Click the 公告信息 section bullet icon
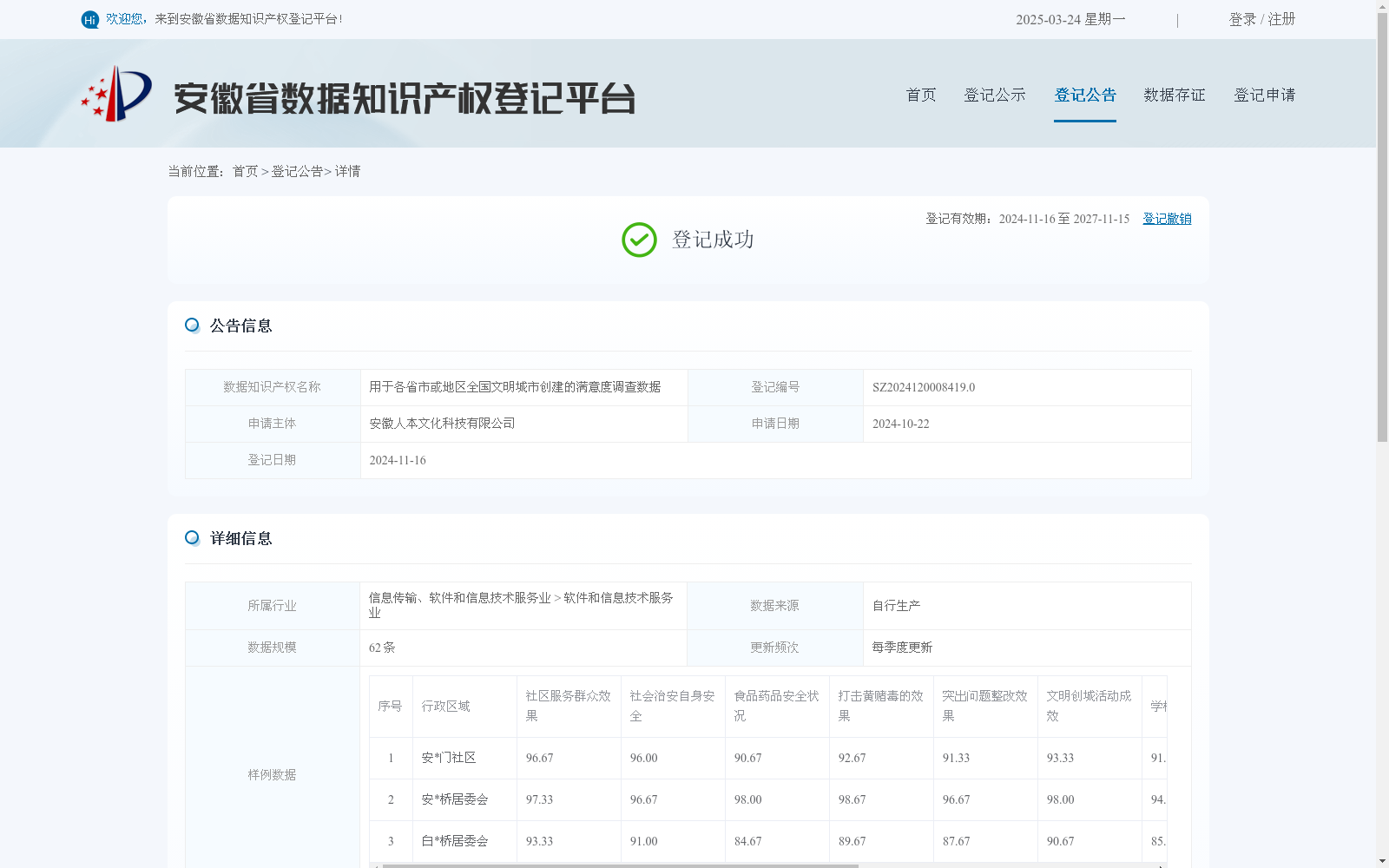This screenshot has width=1389, height=868. click(192, 325)
